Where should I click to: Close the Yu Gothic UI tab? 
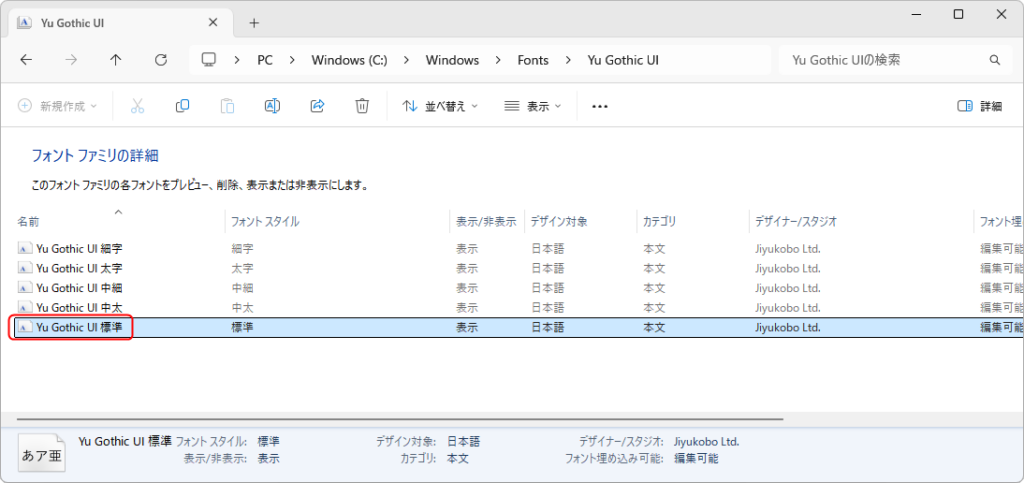[x=212, y=22]
